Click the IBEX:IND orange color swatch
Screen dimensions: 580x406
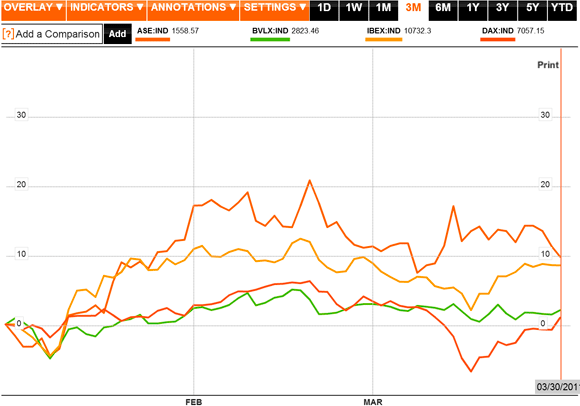click(384, 39)
